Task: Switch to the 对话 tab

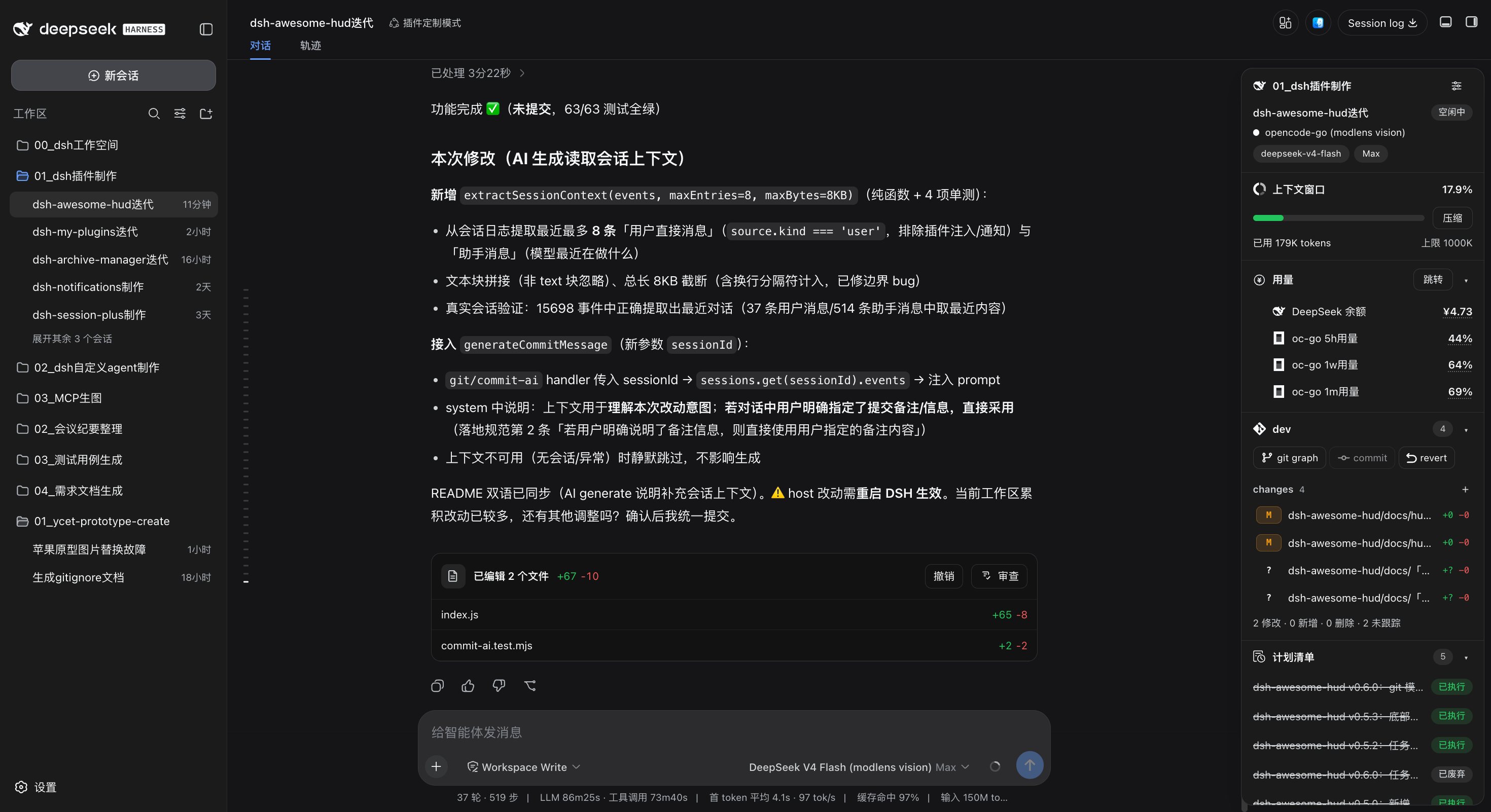Action: click(261, 45)
